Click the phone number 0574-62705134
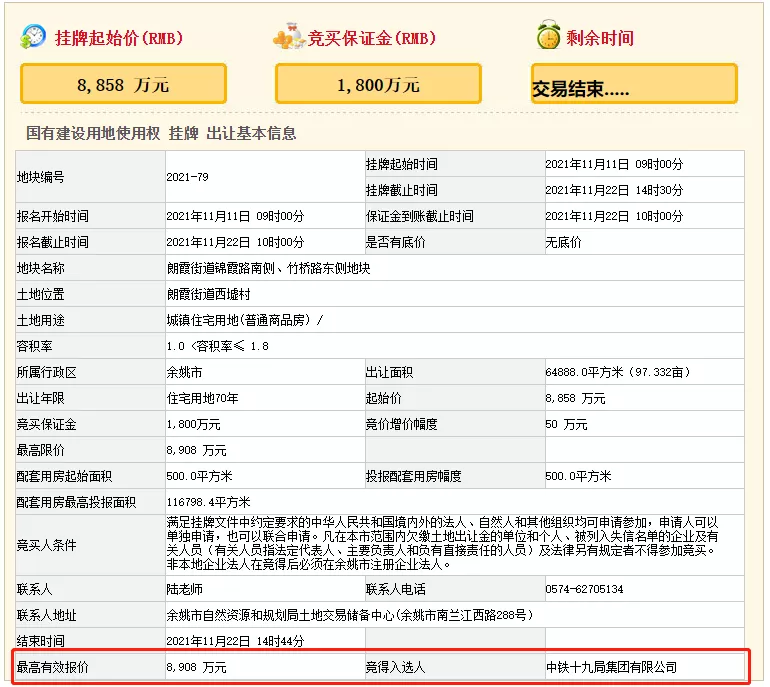 tap(584, 589)
